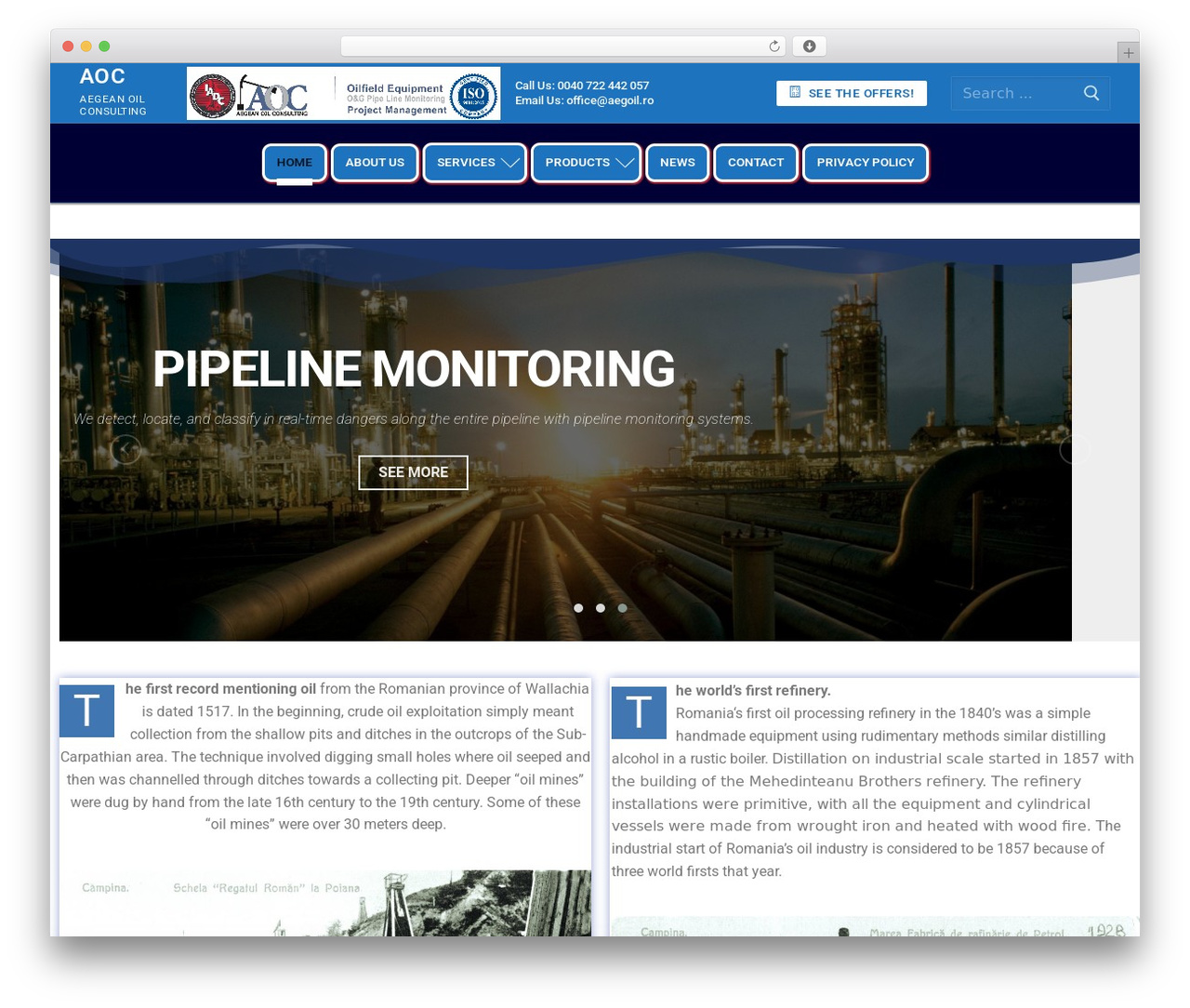Select the second slider dot
The height and width of the screenshot is (1008, 1190).
(x=601, y=608)
